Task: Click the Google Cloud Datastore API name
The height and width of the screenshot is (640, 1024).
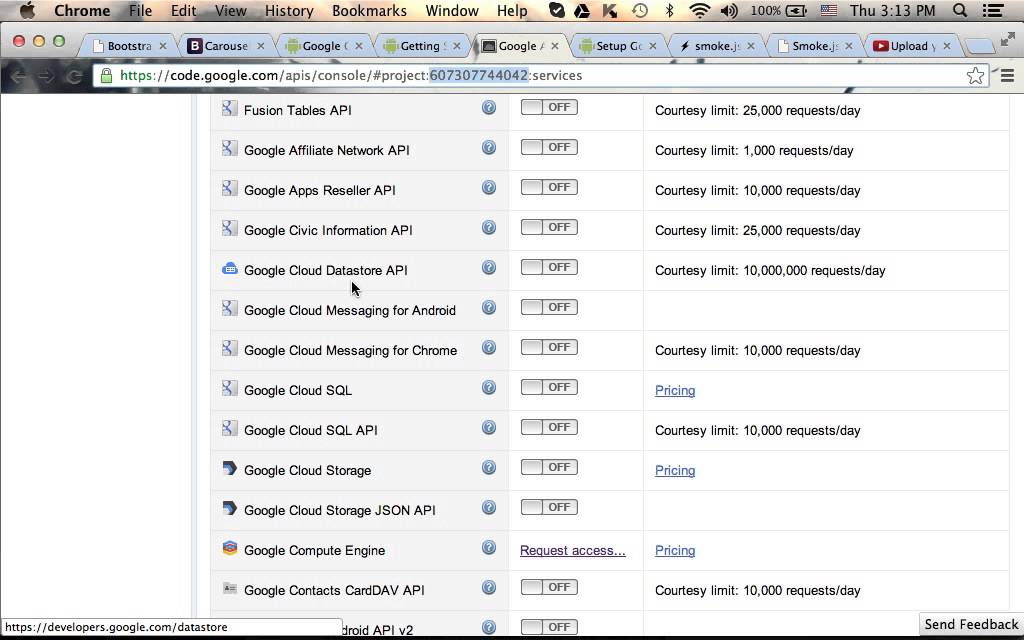Action: (326, 270)
